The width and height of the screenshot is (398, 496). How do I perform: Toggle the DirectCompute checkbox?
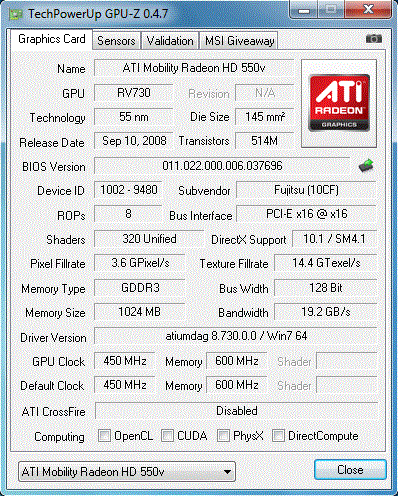tap(278, 435)
